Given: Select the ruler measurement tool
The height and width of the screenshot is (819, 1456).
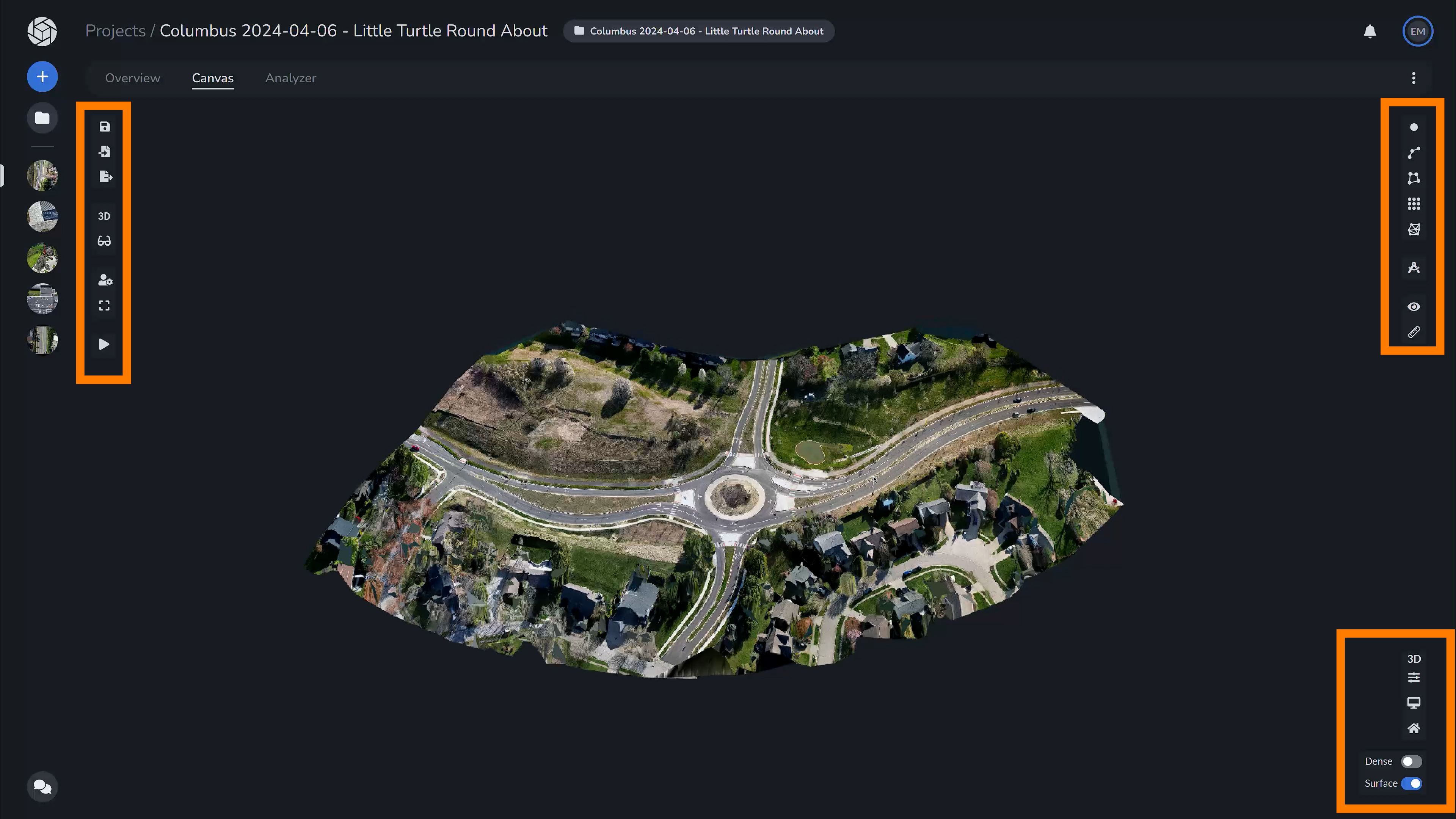Looking at the screenshot, I should [1414, 332].
